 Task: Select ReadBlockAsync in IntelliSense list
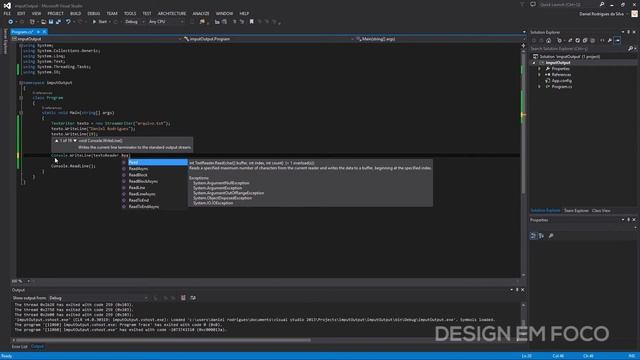tap(155, 181)
